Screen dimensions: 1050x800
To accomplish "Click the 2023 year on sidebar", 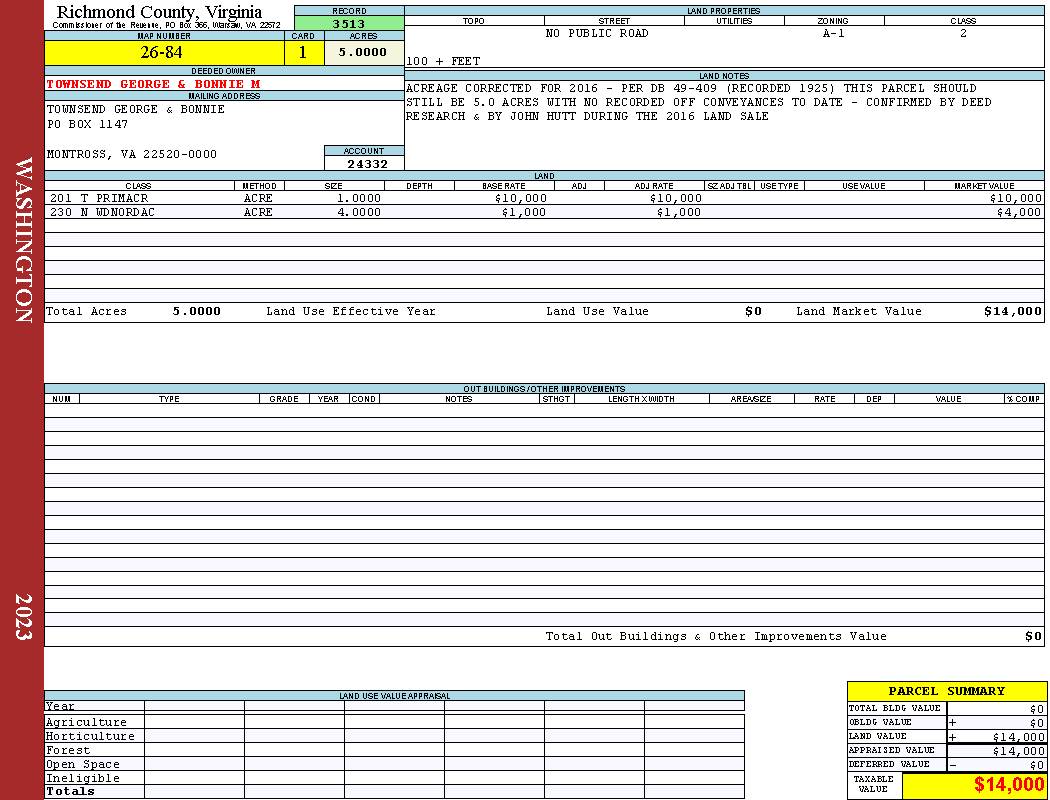I will (x=23, y=617).
